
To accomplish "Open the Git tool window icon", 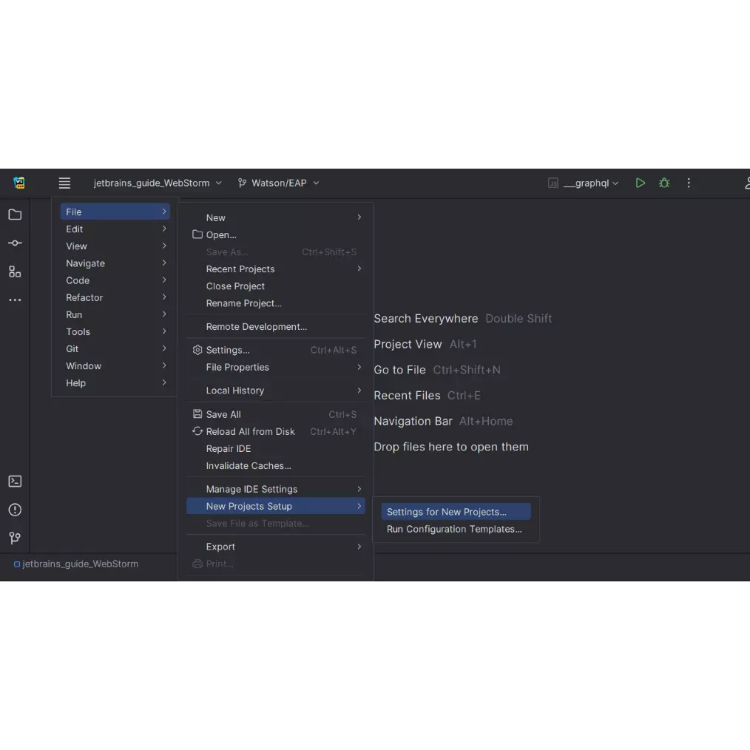I will click(x=15, y=538).
